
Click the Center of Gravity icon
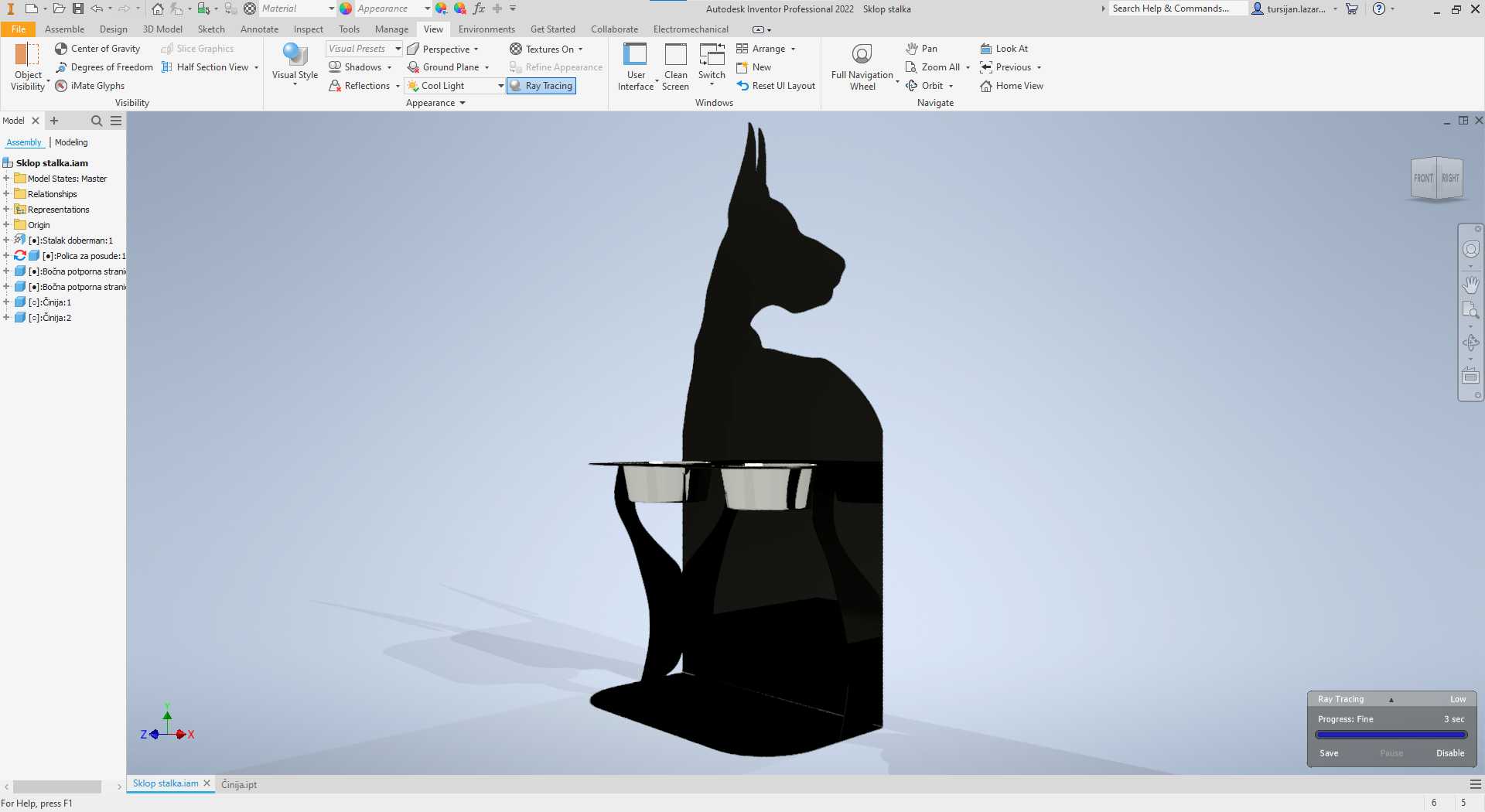(61, 49)
